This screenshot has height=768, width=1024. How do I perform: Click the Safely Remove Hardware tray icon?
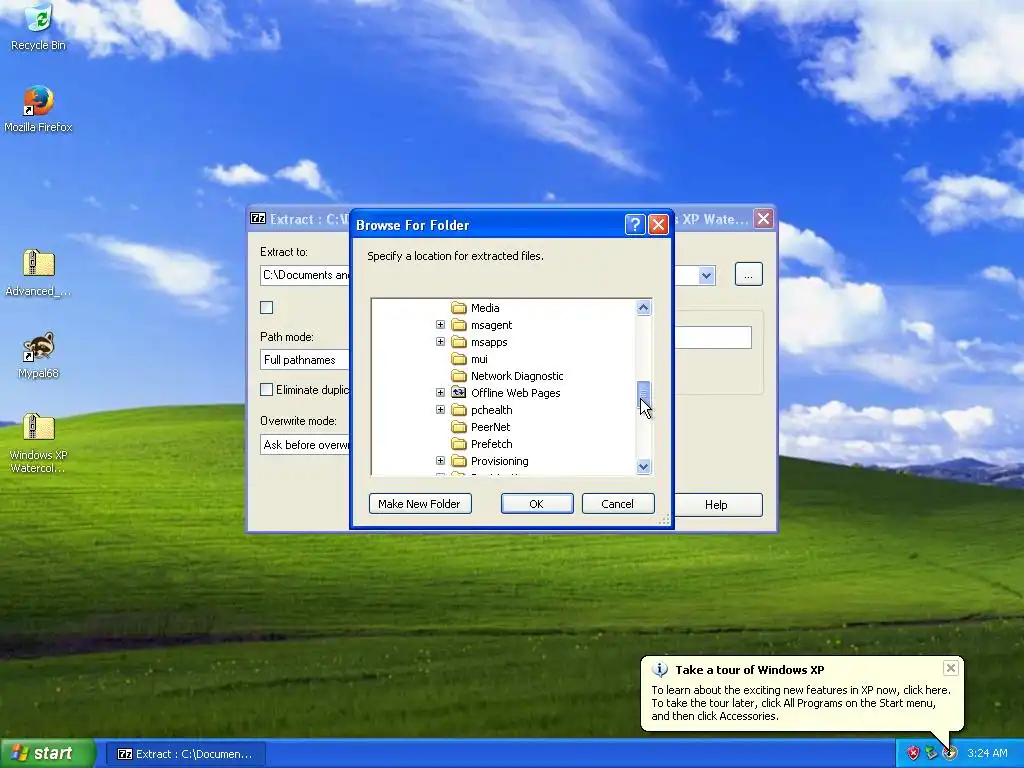click(x=931, y=754)
